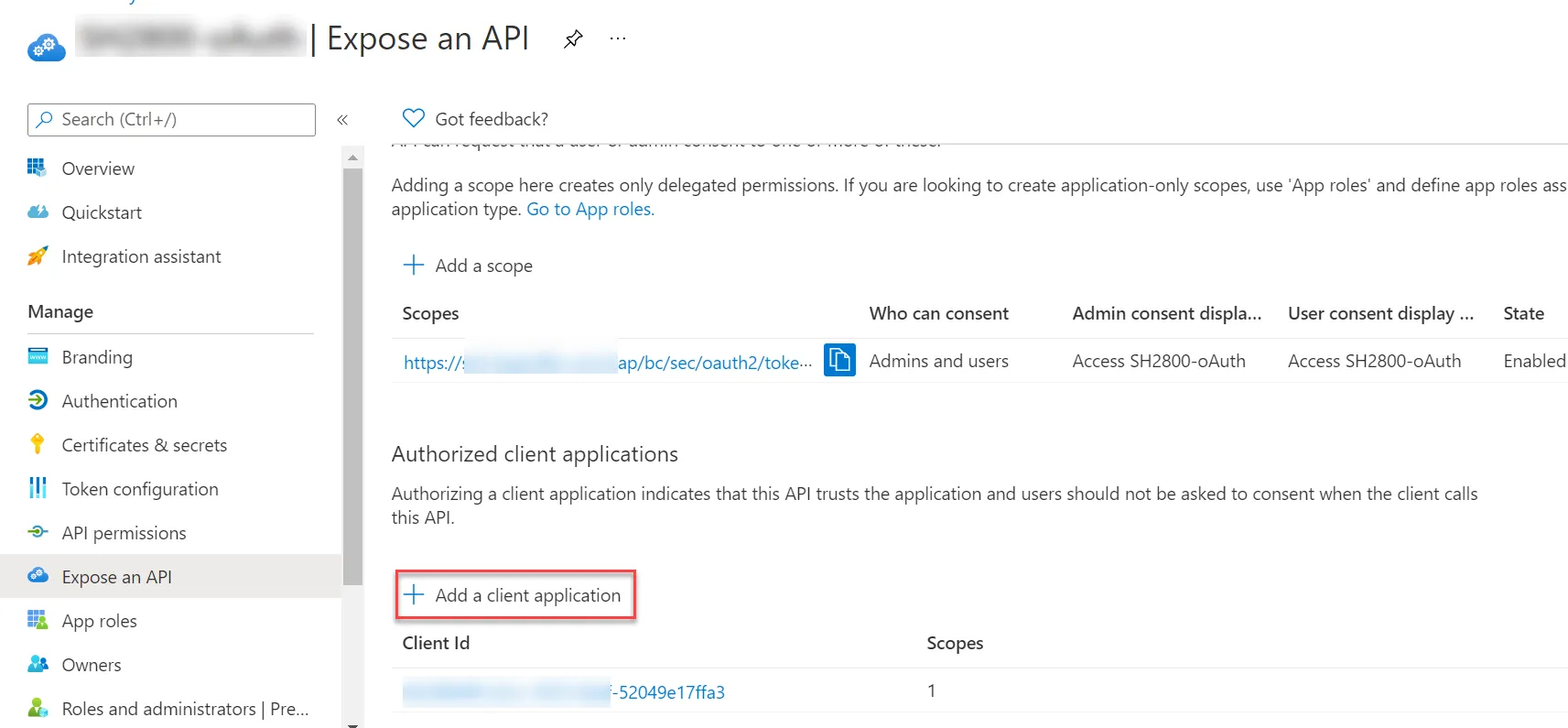Viewport: 1568px width, 728px height.
Task: Click Add a scope button
Action: 468,266
